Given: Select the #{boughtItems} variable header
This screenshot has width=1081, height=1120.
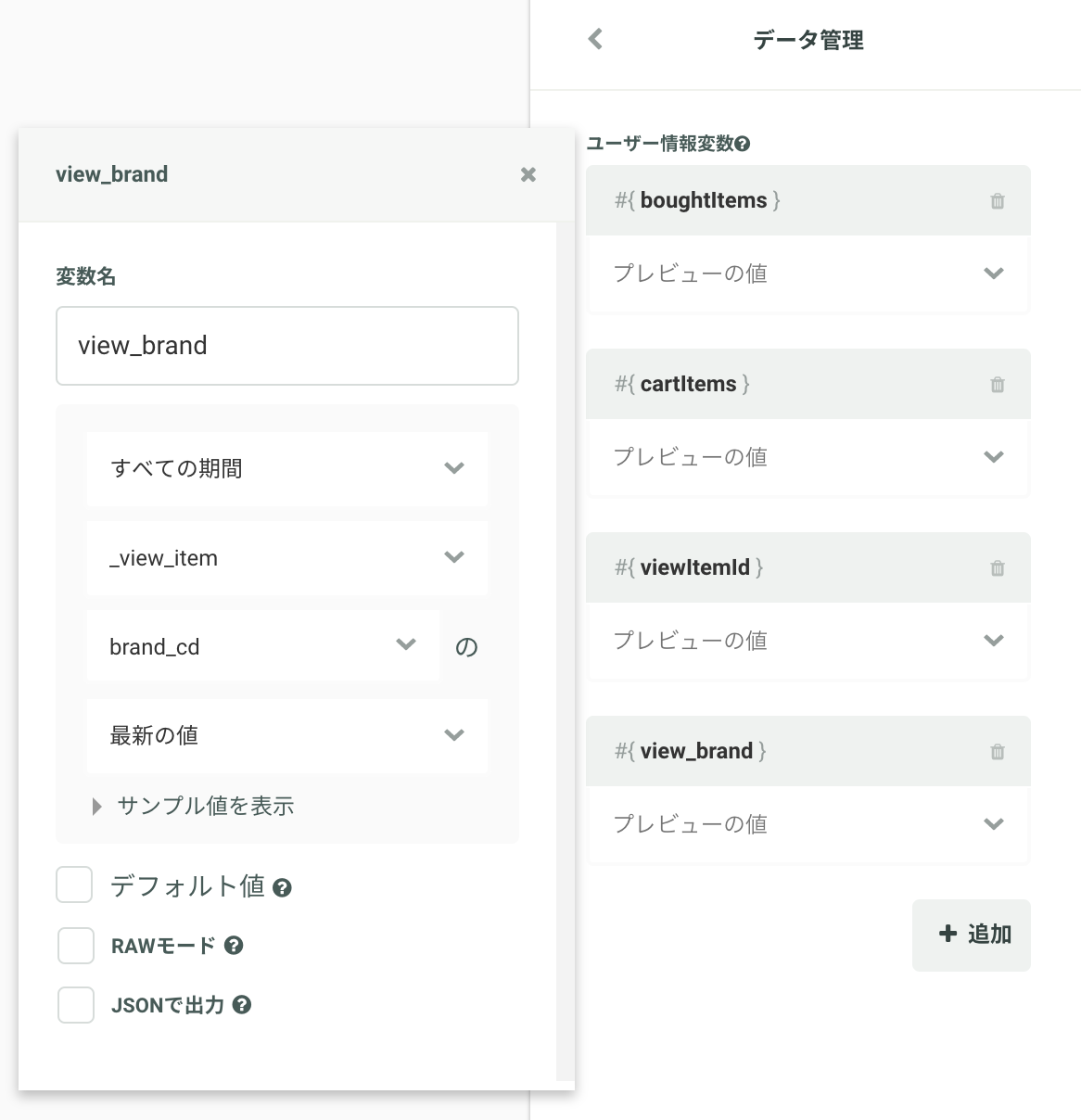Looking at the screenshot, I should point(808,200).
